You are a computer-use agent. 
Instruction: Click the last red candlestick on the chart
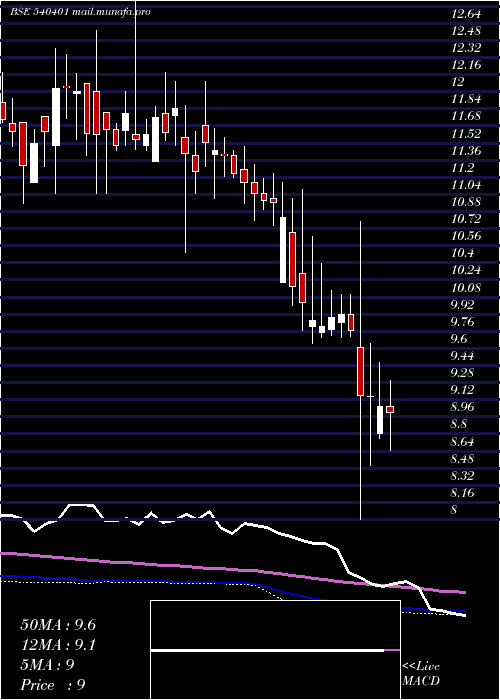[x=390, y=409]
